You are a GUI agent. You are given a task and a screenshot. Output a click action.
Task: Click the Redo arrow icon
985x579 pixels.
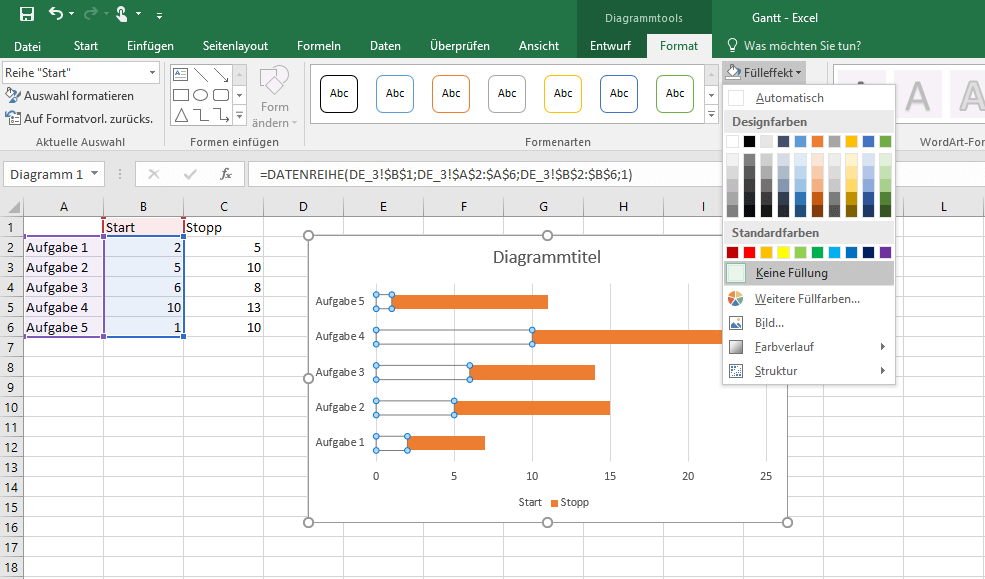click(x=91, y=14)
